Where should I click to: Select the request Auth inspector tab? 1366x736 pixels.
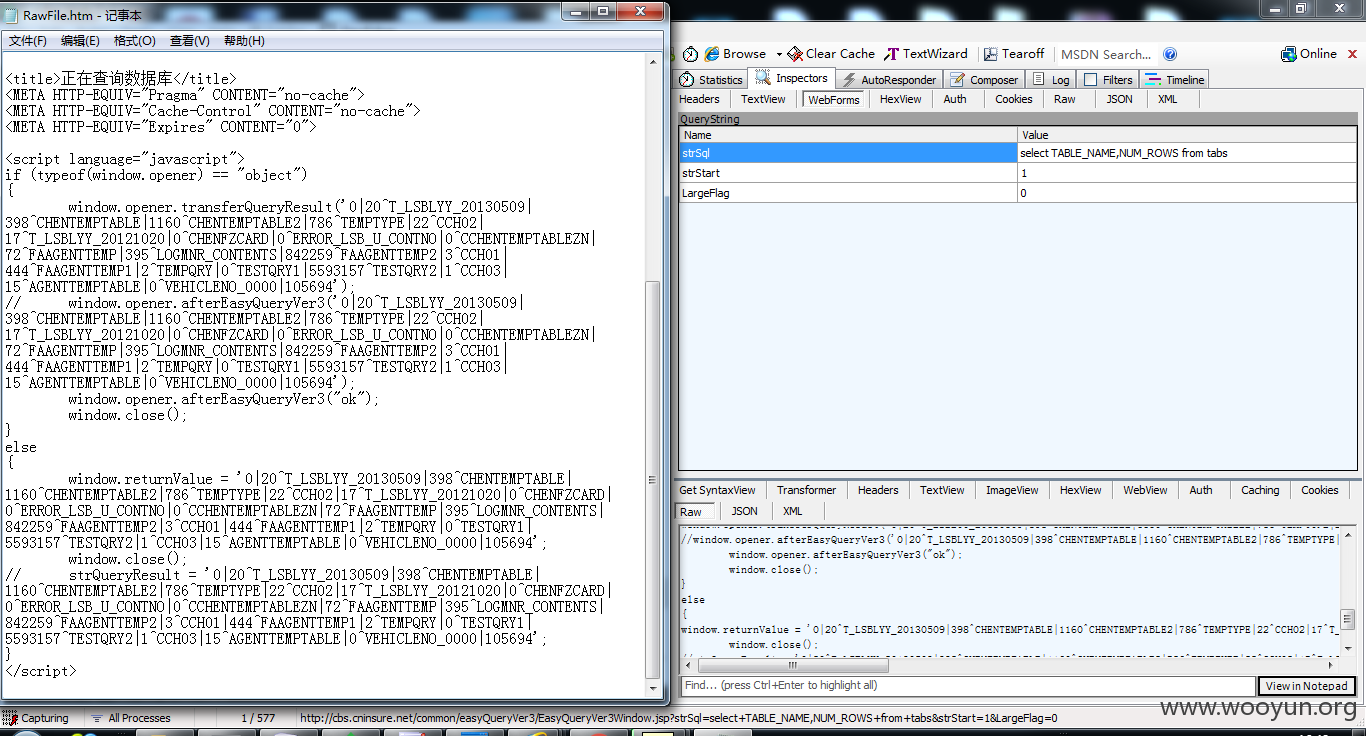coord(955,99)
